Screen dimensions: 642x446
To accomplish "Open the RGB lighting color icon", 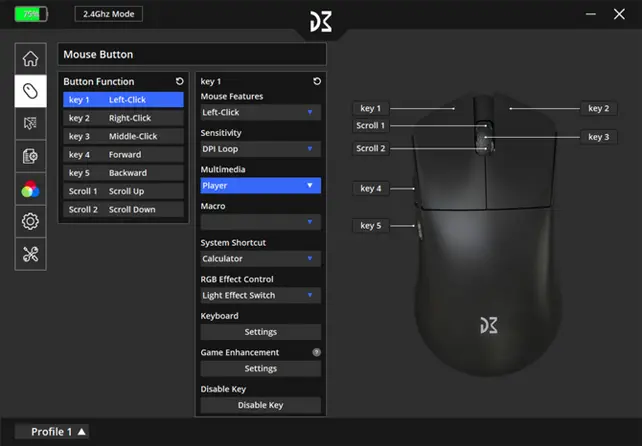I will tap(30, 188).
